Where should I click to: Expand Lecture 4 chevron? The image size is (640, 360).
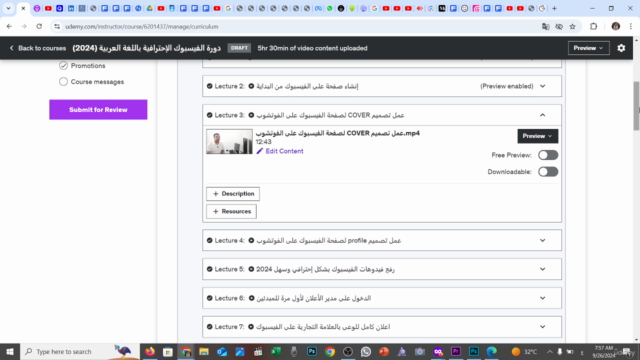point(542,240)
